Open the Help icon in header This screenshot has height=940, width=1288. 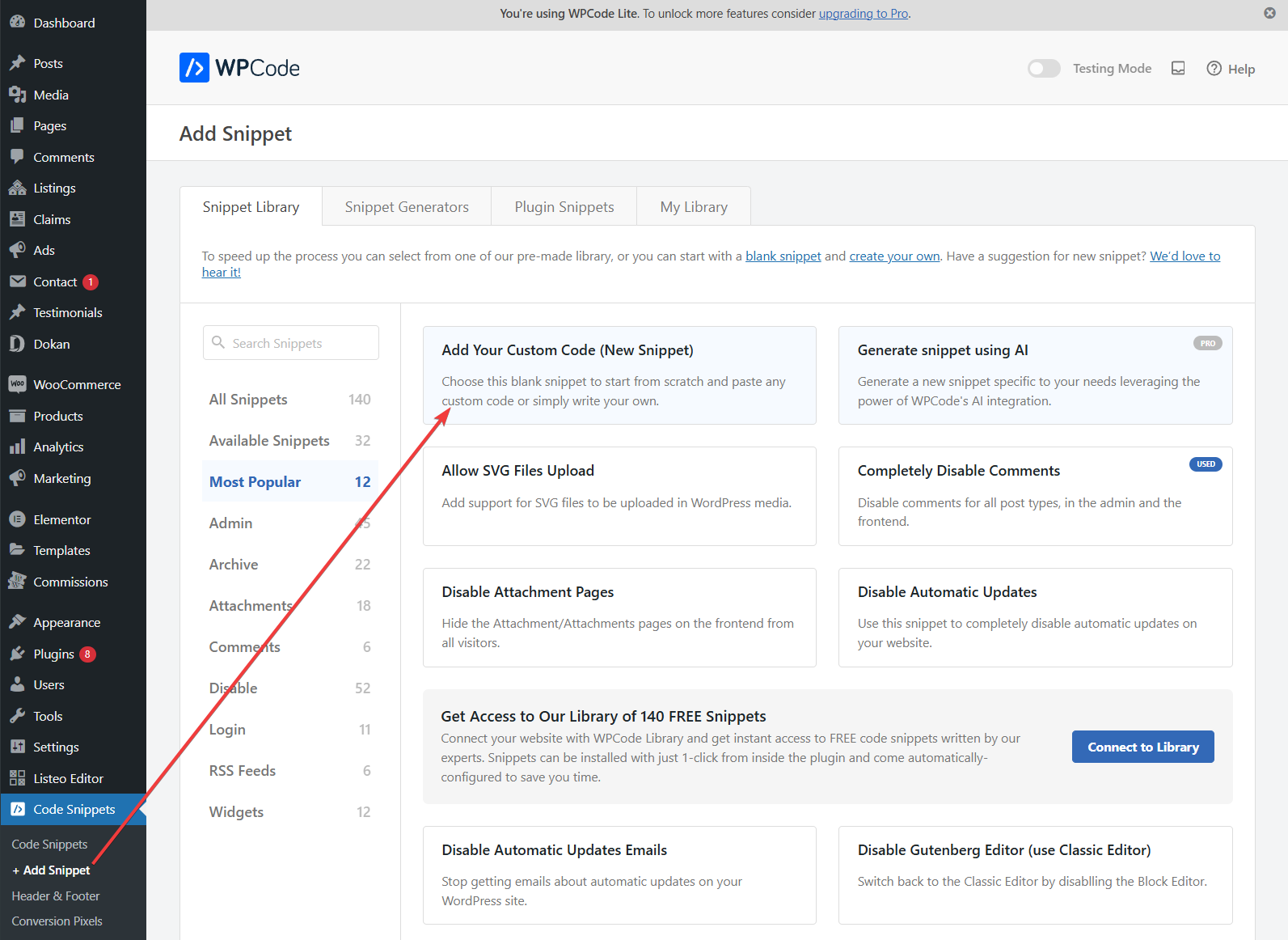point(1214,69)
